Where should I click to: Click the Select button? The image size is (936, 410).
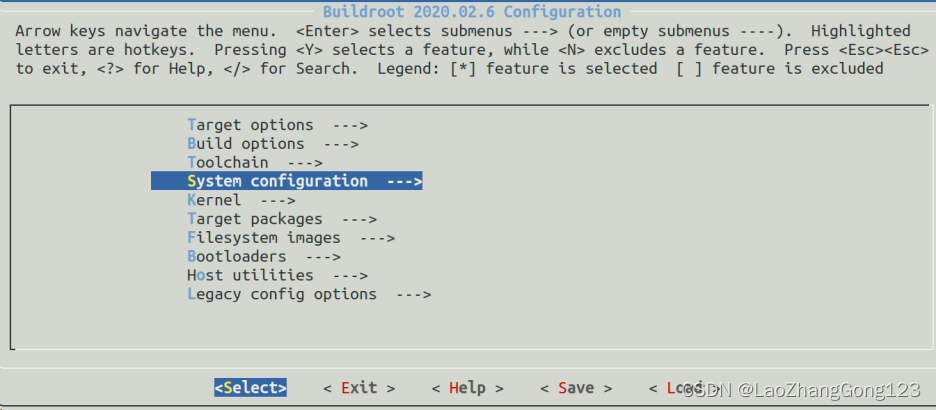coord(251,387)
